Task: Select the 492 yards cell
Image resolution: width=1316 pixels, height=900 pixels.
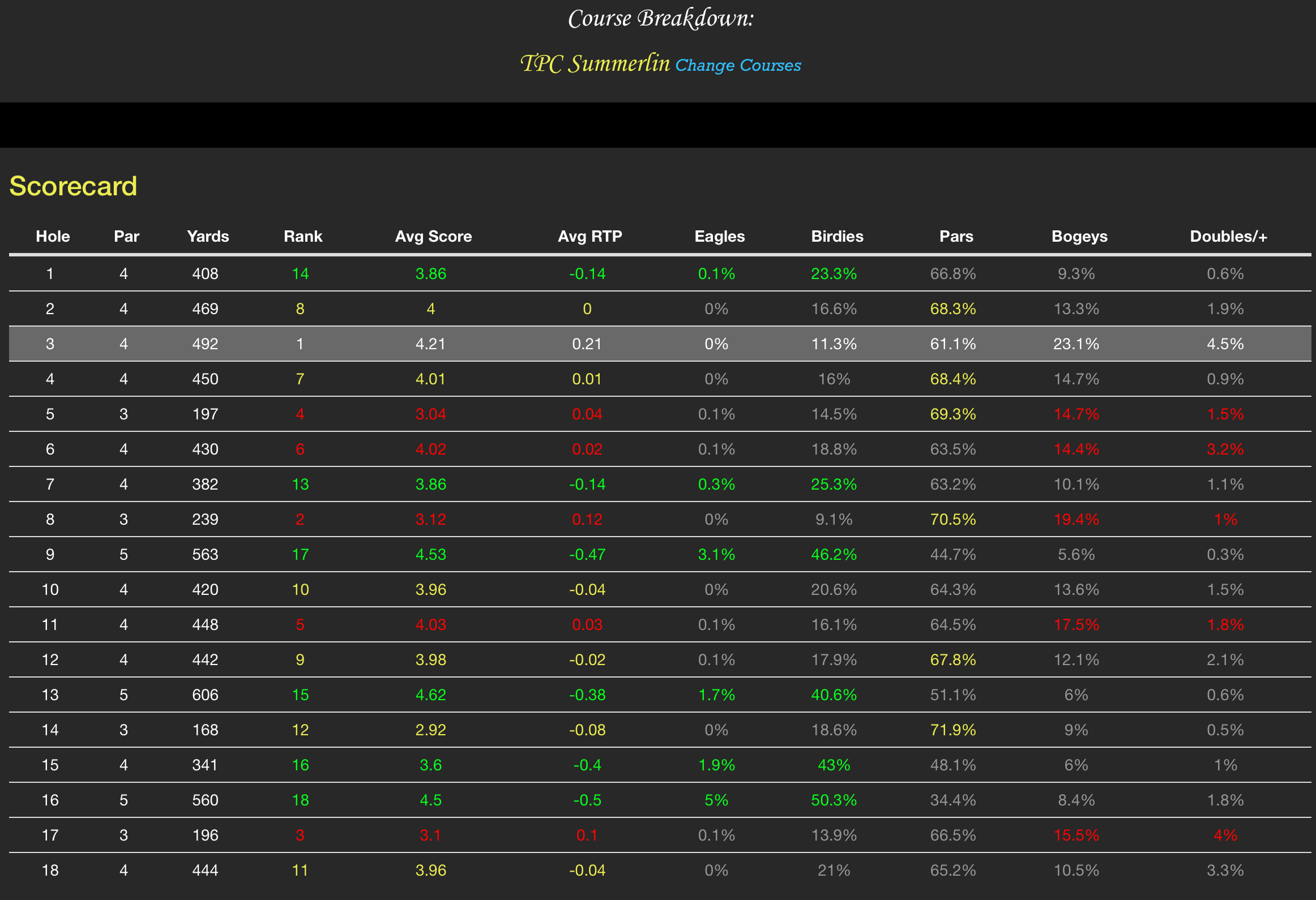Action: [x=205, y=344]
